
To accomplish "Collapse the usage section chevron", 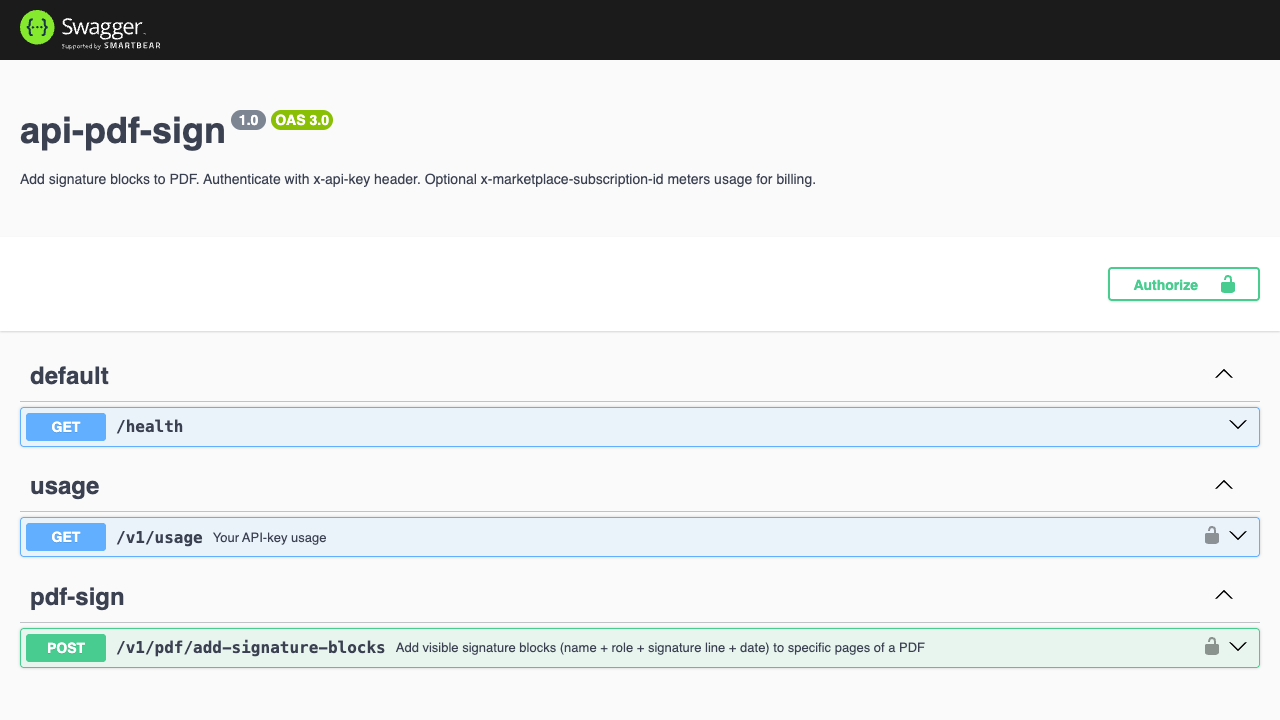I will coord(1224,485).
